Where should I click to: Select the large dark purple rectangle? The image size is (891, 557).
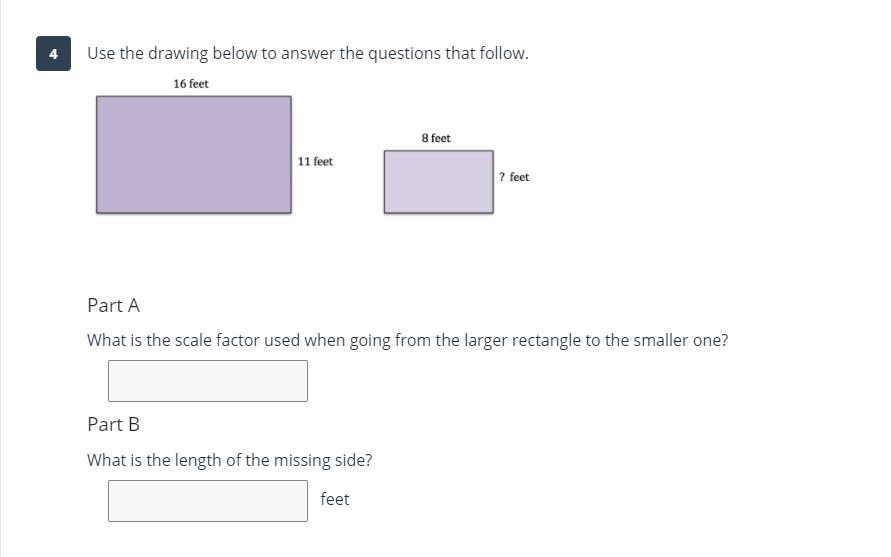pos(194,154)
